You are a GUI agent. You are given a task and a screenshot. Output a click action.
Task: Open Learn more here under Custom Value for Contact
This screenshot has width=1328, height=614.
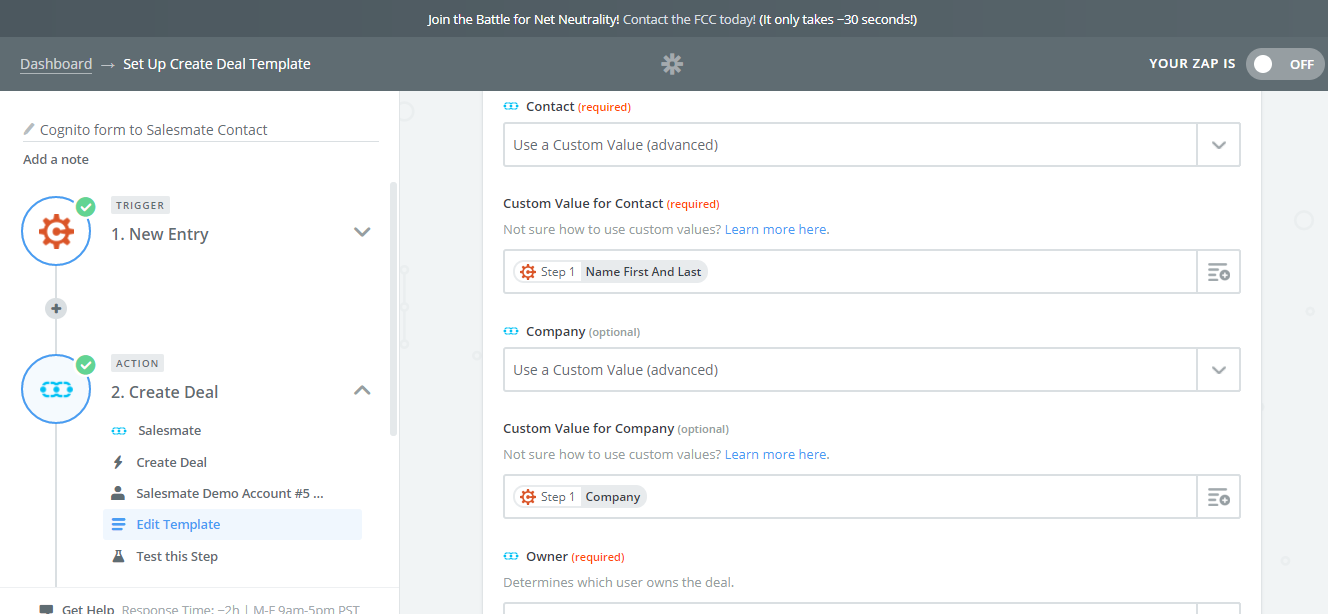776,229
